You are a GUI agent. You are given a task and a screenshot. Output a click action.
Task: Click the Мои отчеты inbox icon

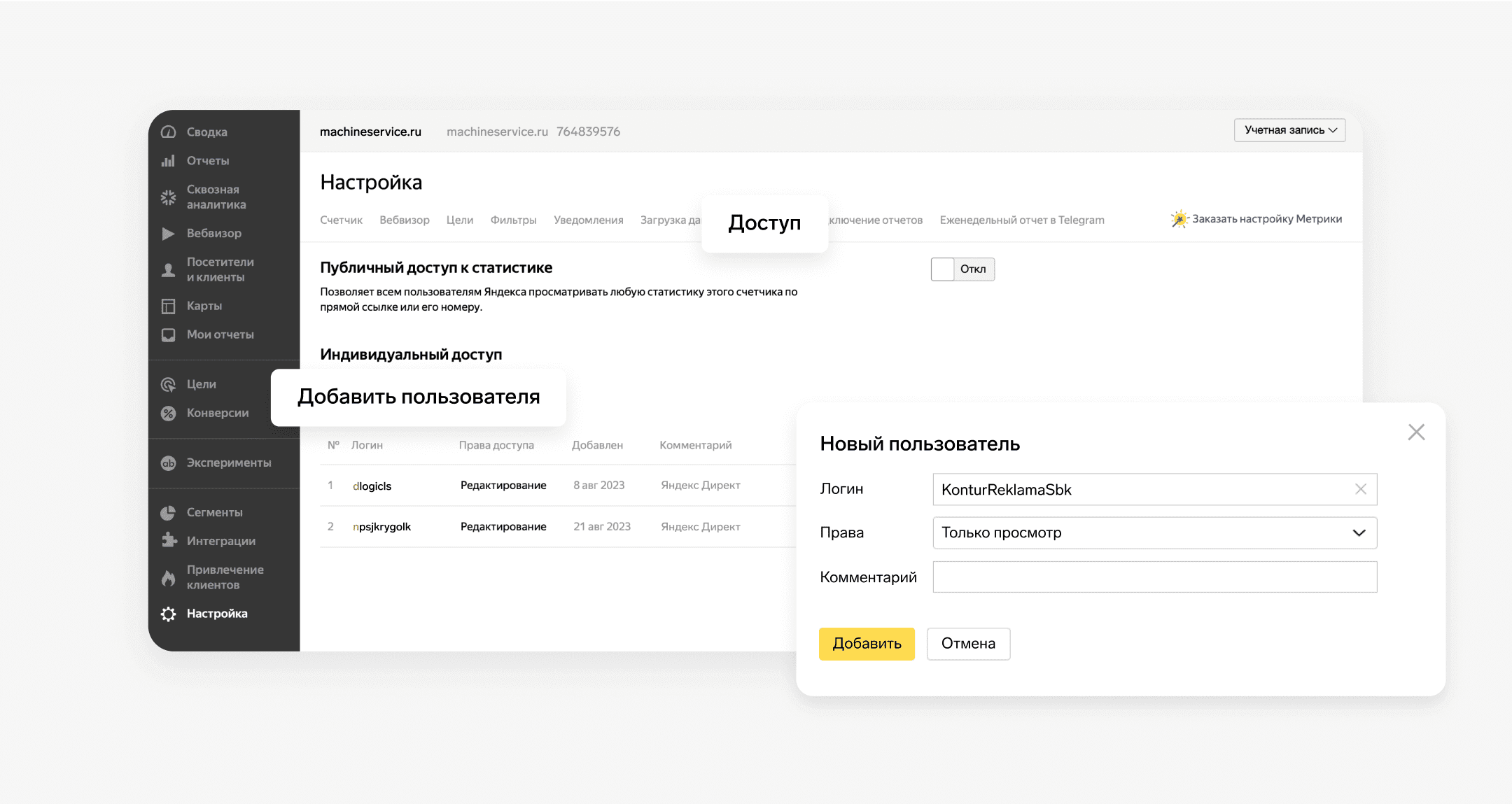pos(168,335)
